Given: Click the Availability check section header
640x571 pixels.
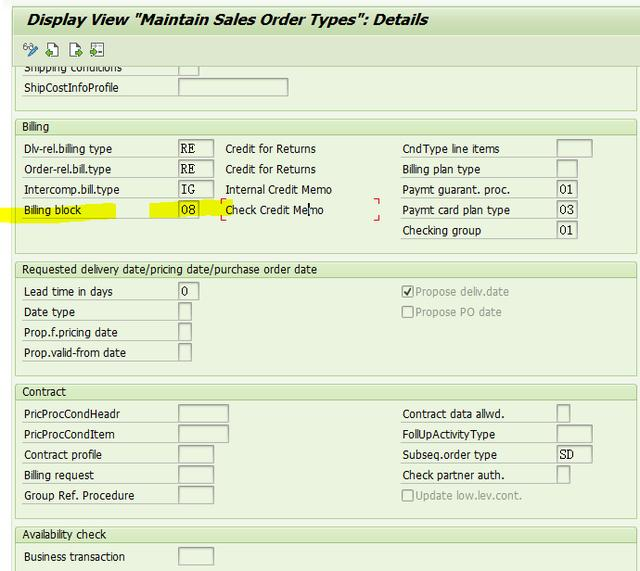Looking at the screenshot, I should (64, 535).
